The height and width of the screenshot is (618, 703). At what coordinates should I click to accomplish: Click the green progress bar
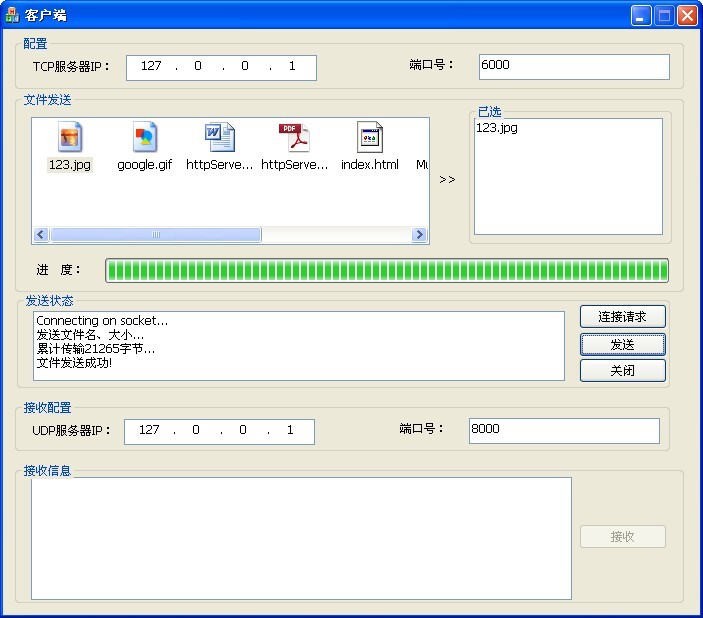coord(387,270)
